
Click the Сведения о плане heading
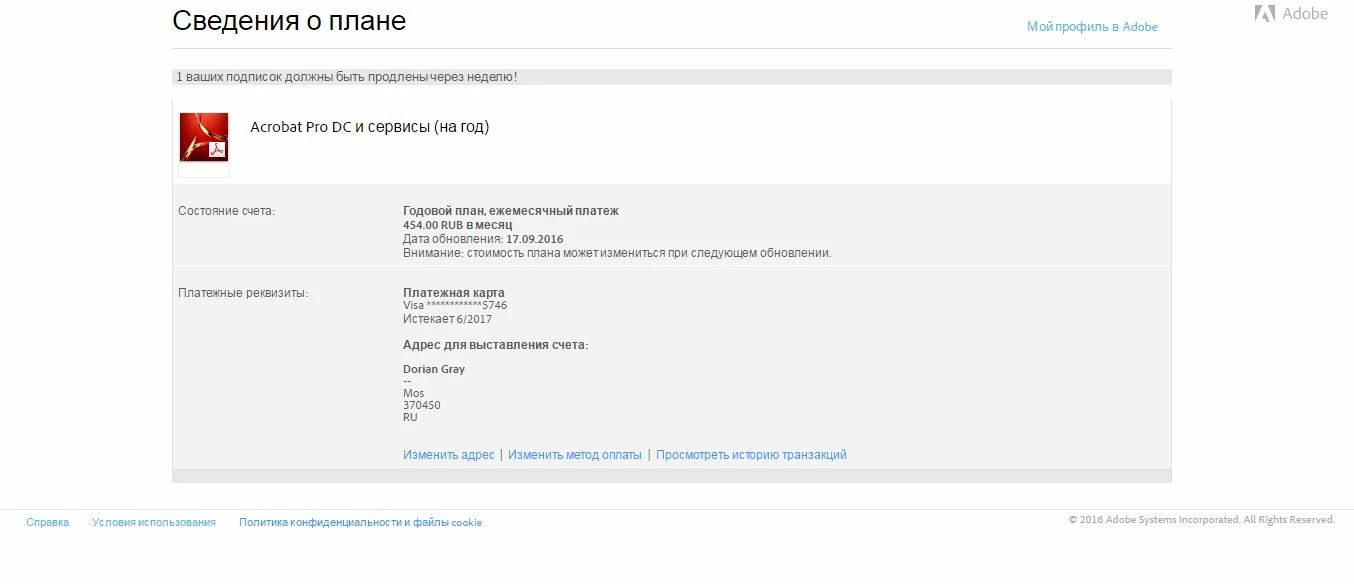tap(289, 21)
